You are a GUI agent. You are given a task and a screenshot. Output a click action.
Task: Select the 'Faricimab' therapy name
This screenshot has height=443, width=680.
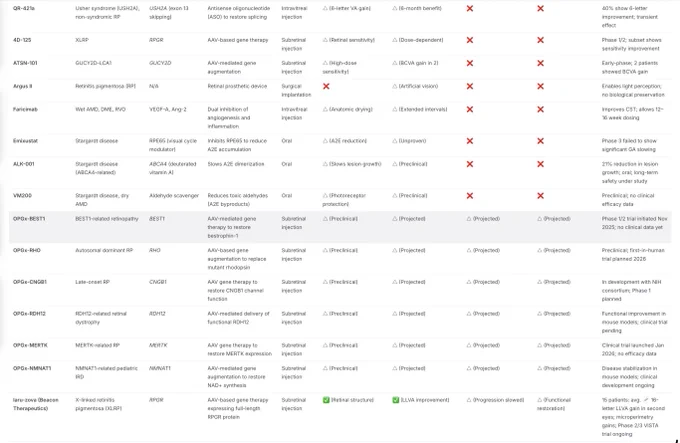(25, 109)
